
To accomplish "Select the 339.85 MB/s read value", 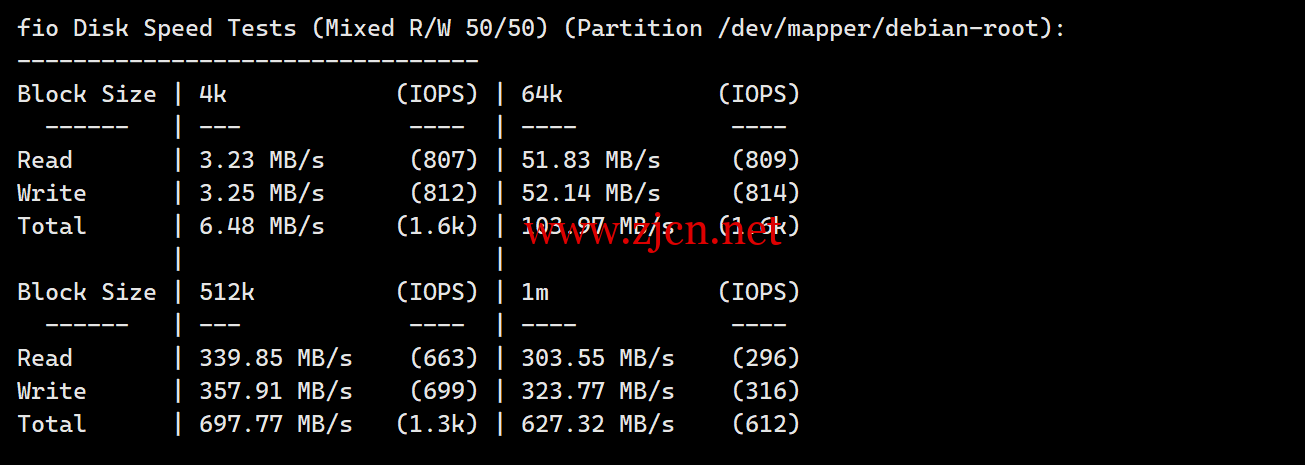I will (275, 358).
